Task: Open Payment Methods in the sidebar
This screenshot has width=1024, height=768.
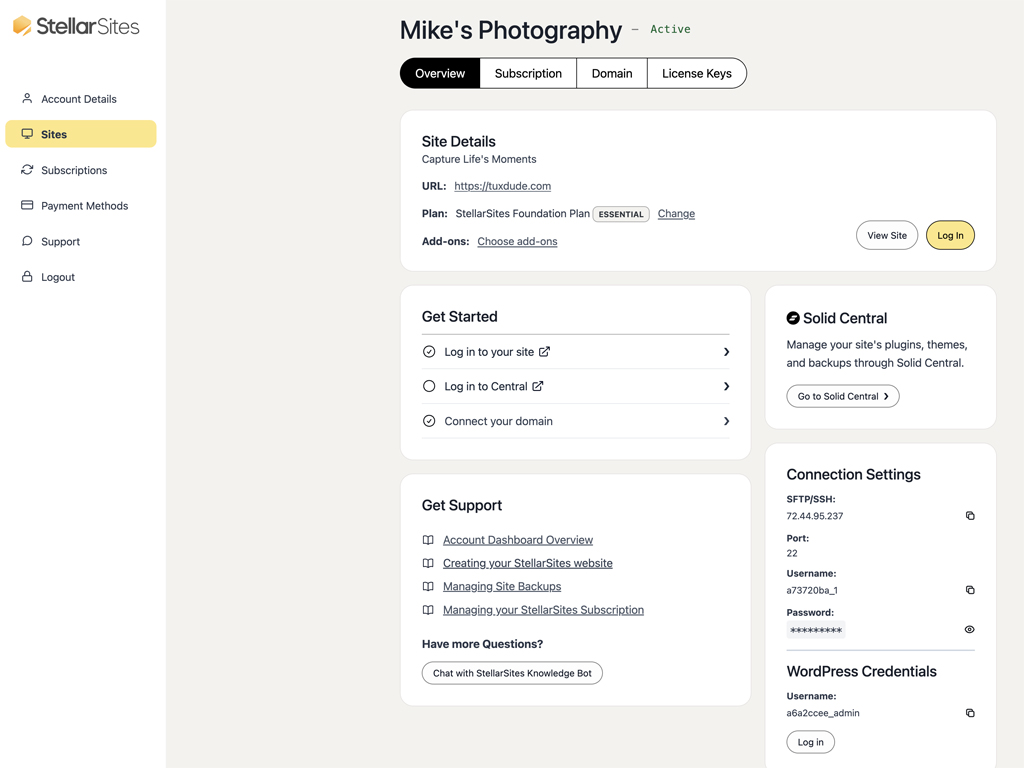Action: click(81, 205)
